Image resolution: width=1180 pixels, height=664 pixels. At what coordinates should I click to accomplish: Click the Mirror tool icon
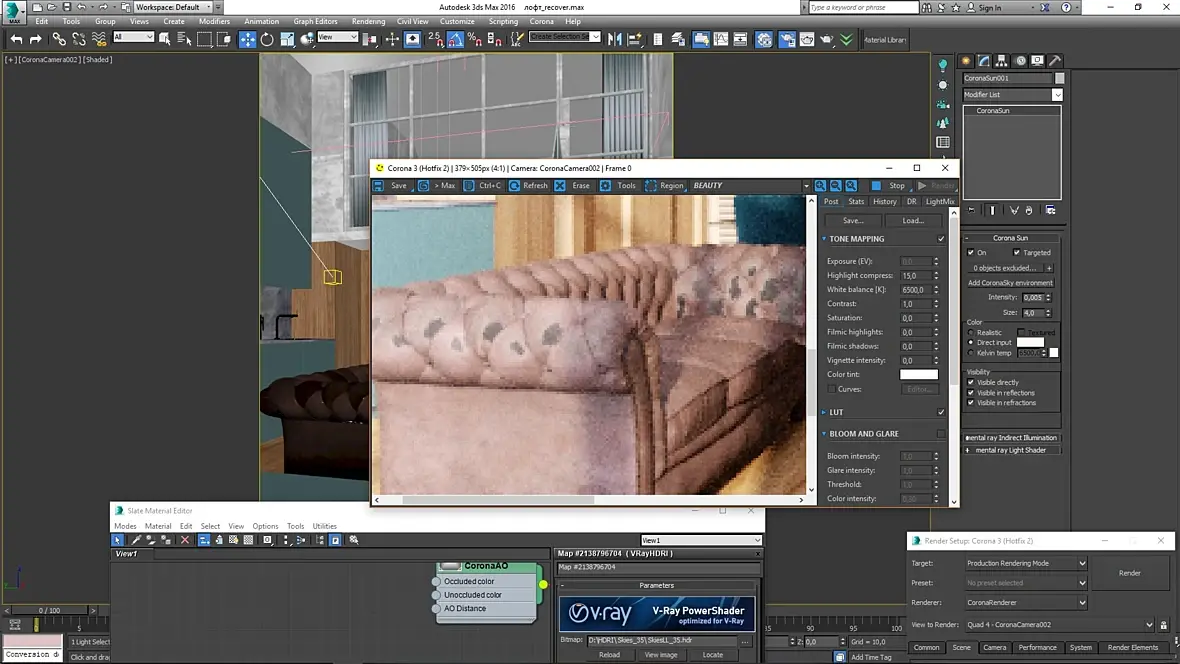click(615, 39)
